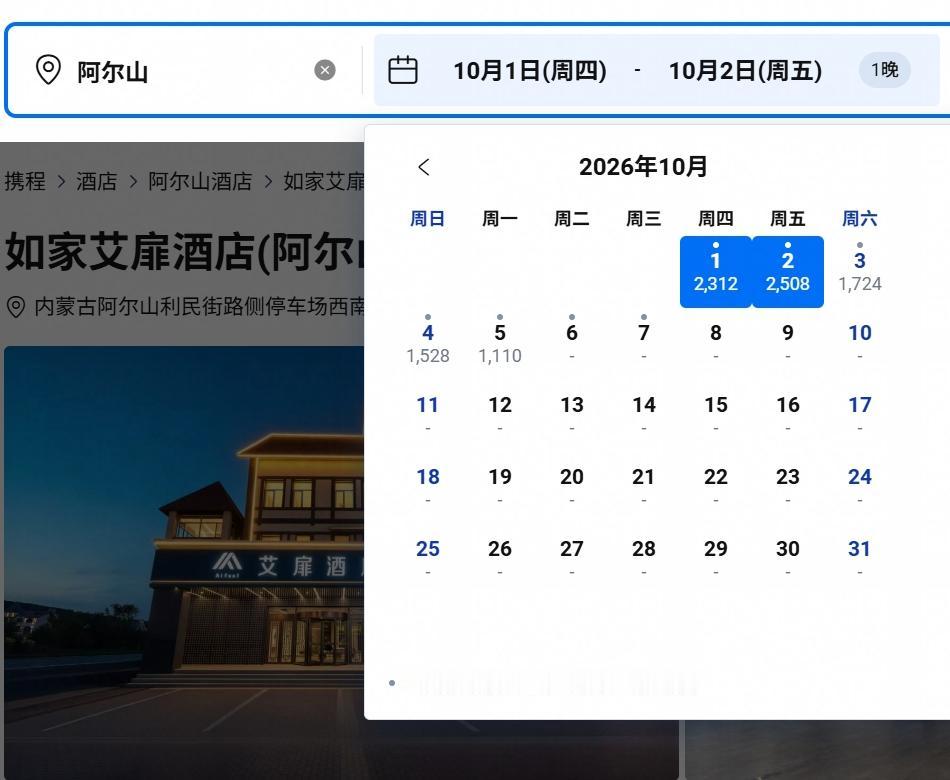Image resolution: width=950 pixels, height=780 pixels.
Task: Click the 2026年10月 month title
Action: [643, 167]
